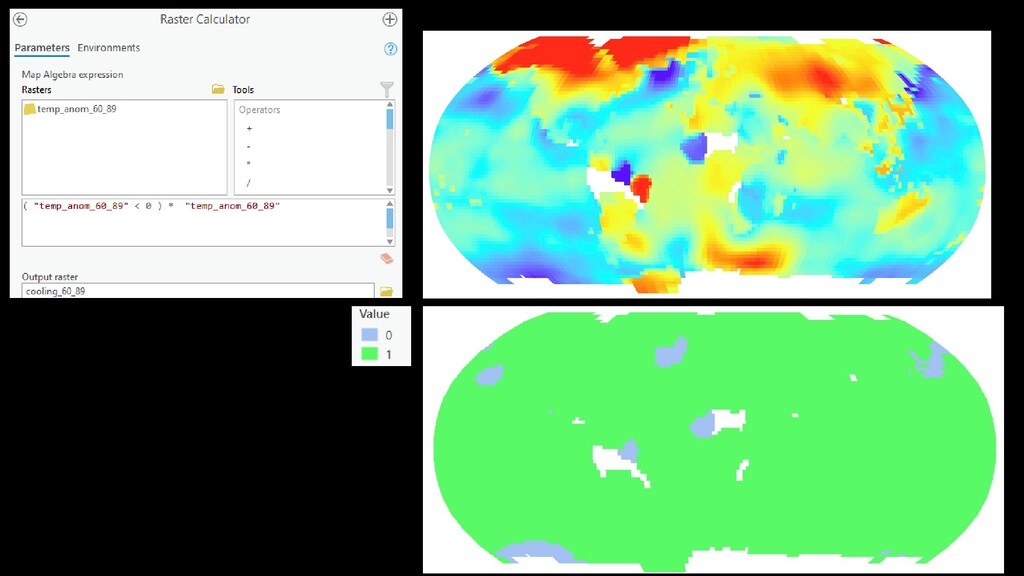Screen dimensions: 1024x576
Task: Click the expression box scroll down arrow
Action: coord(390,242)
